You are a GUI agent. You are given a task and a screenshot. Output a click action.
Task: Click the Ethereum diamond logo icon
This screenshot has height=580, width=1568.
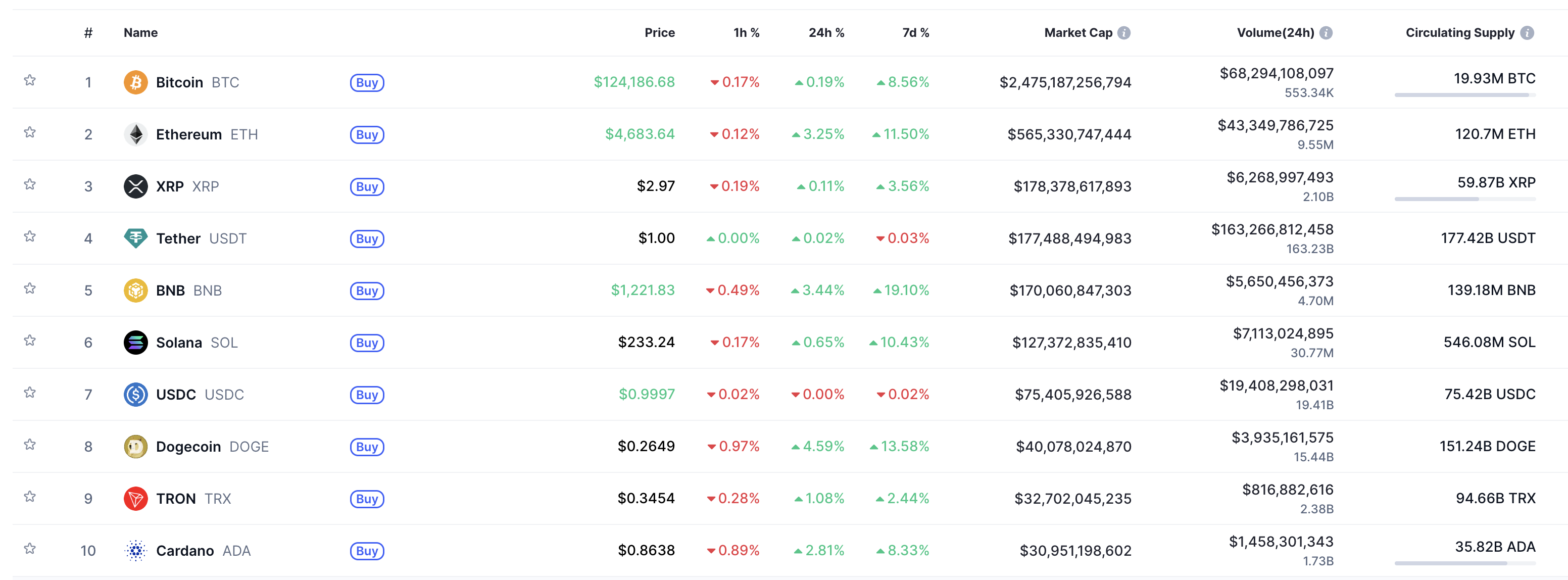tap(136, 134)
